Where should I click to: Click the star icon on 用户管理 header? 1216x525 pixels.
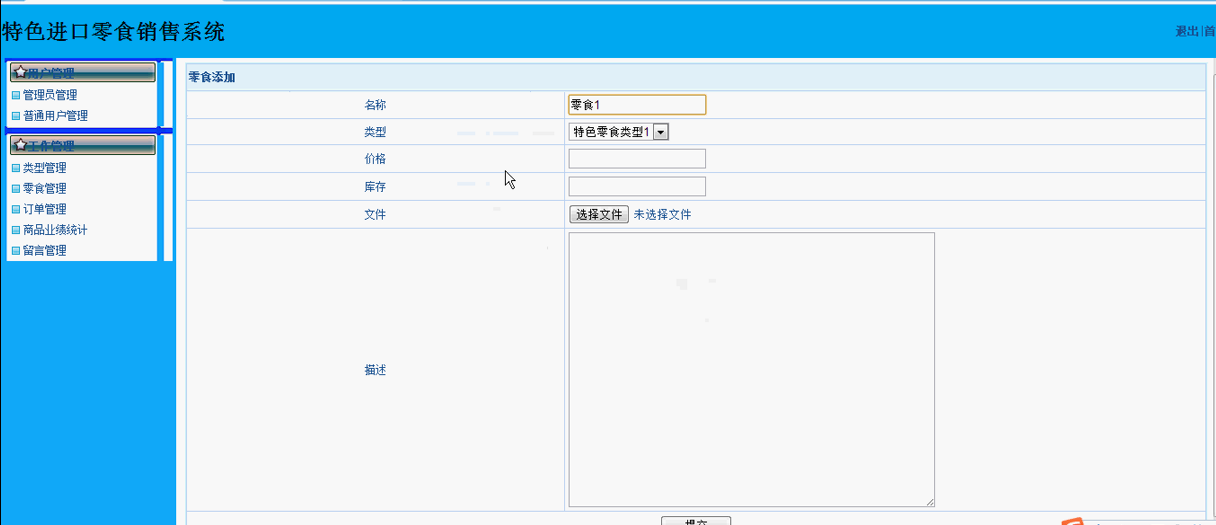pos(20,72)
